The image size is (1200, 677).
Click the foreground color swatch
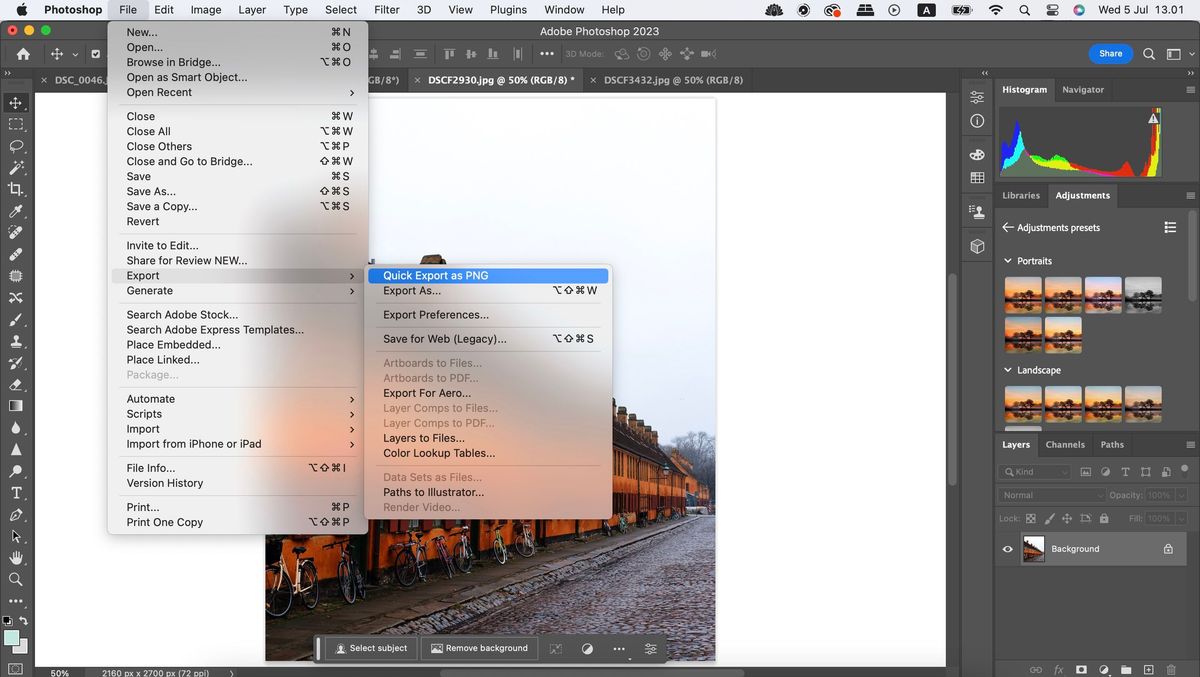[11, 638]
